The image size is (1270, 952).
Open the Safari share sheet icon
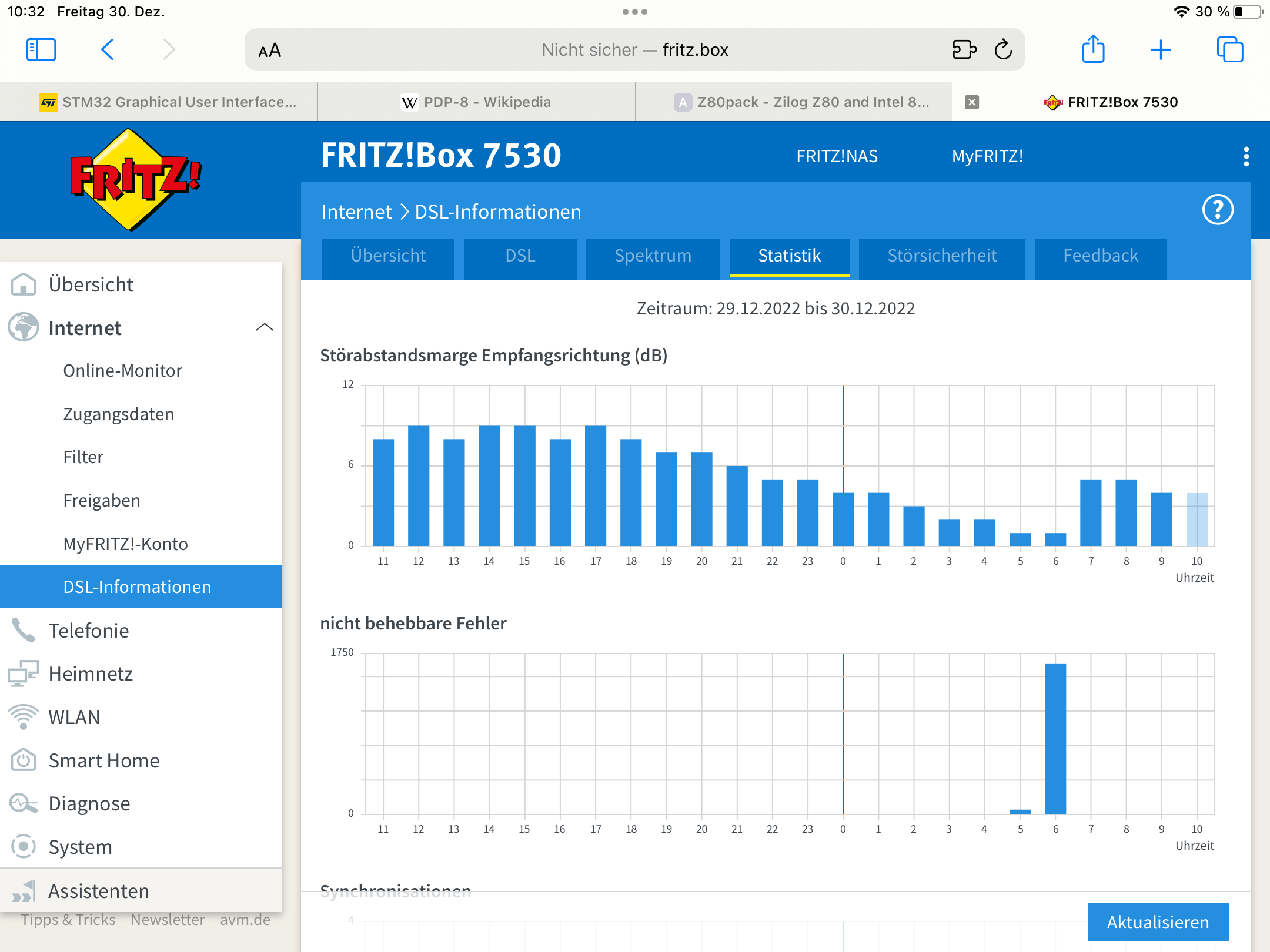tap(1093, 50)
